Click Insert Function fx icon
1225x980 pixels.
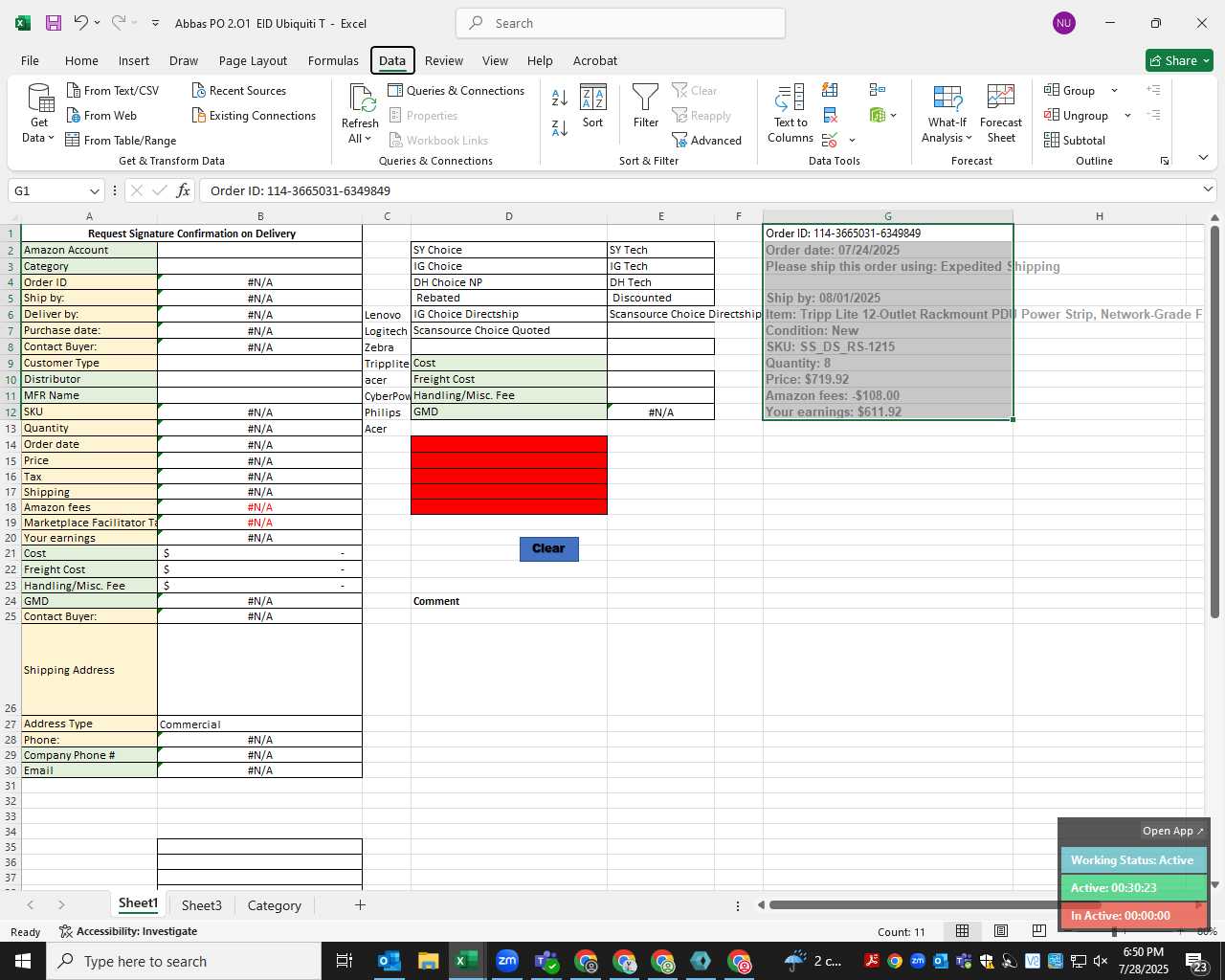coord(184,190)
